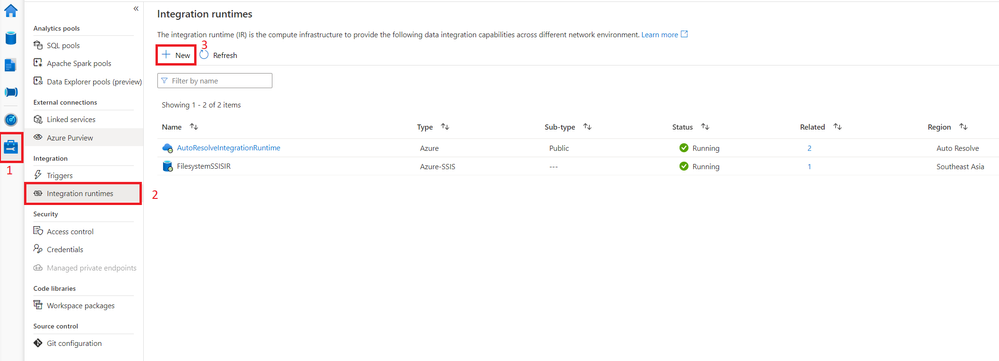Open the Home hub icon
The height and width of the screenshot is (361, 999).
11,11
